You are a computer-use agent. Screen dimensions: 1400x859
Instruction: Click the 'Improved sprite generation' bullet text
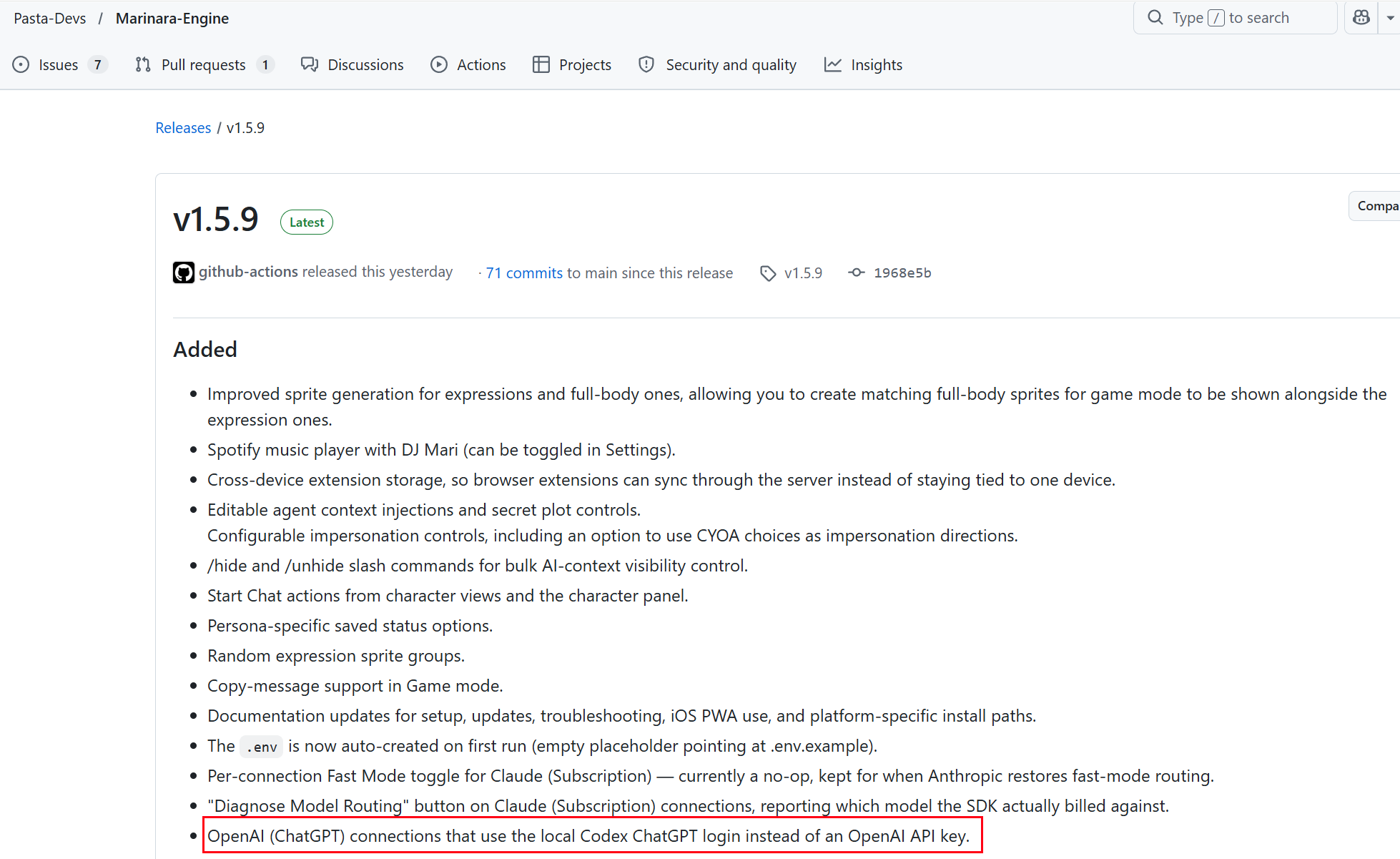797,407
